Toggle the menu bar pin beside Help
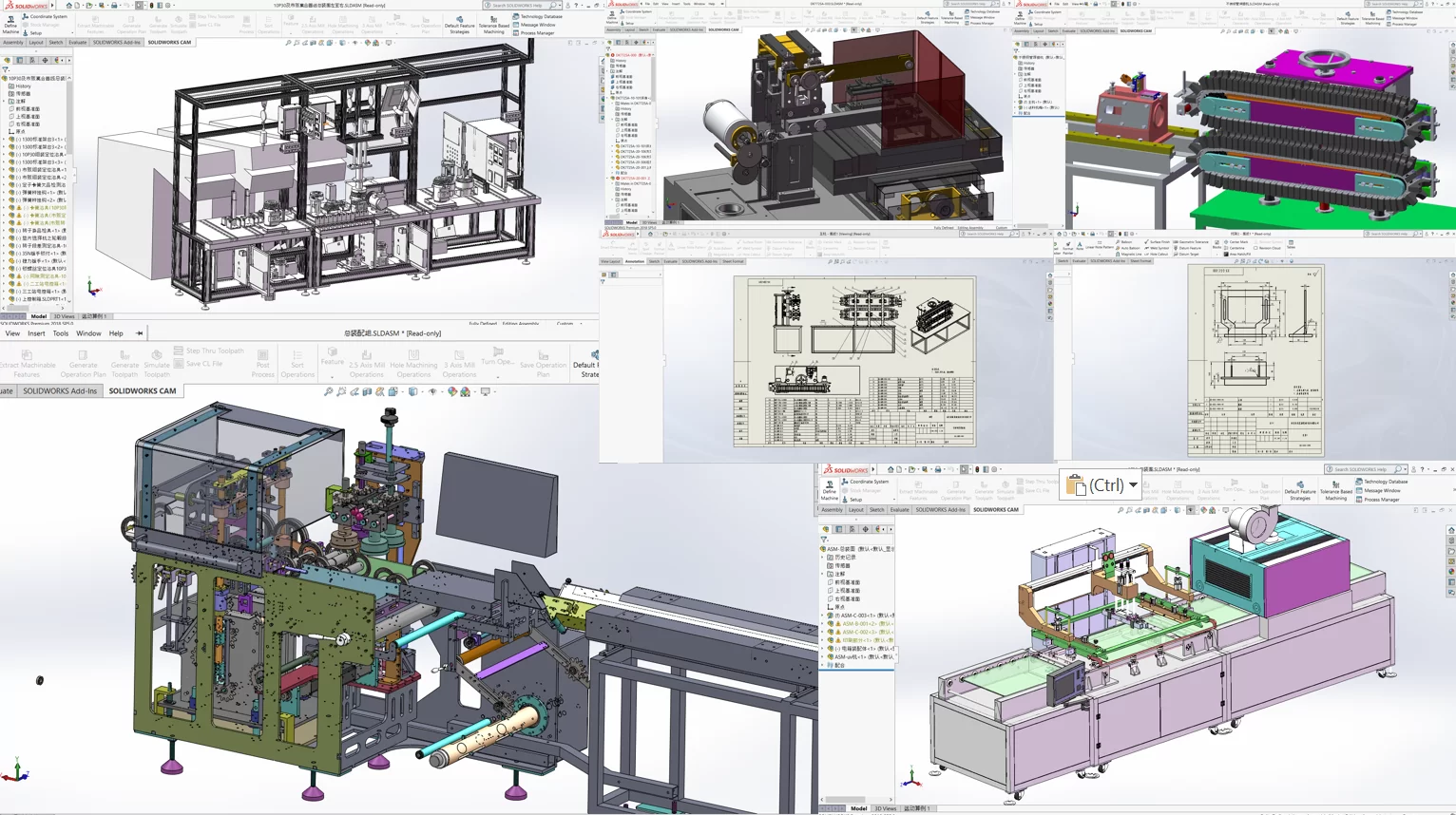This screenshot has height=815, width=1456. tap(139, 333)
